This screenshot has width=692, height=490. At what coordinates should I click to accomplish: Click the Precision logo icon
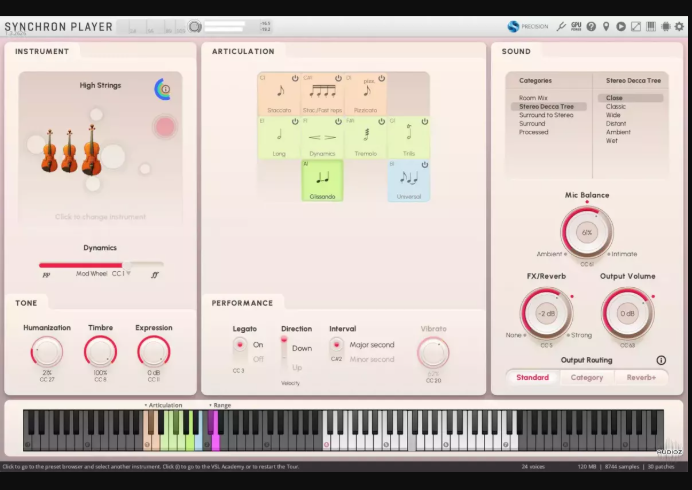(513, 26)
